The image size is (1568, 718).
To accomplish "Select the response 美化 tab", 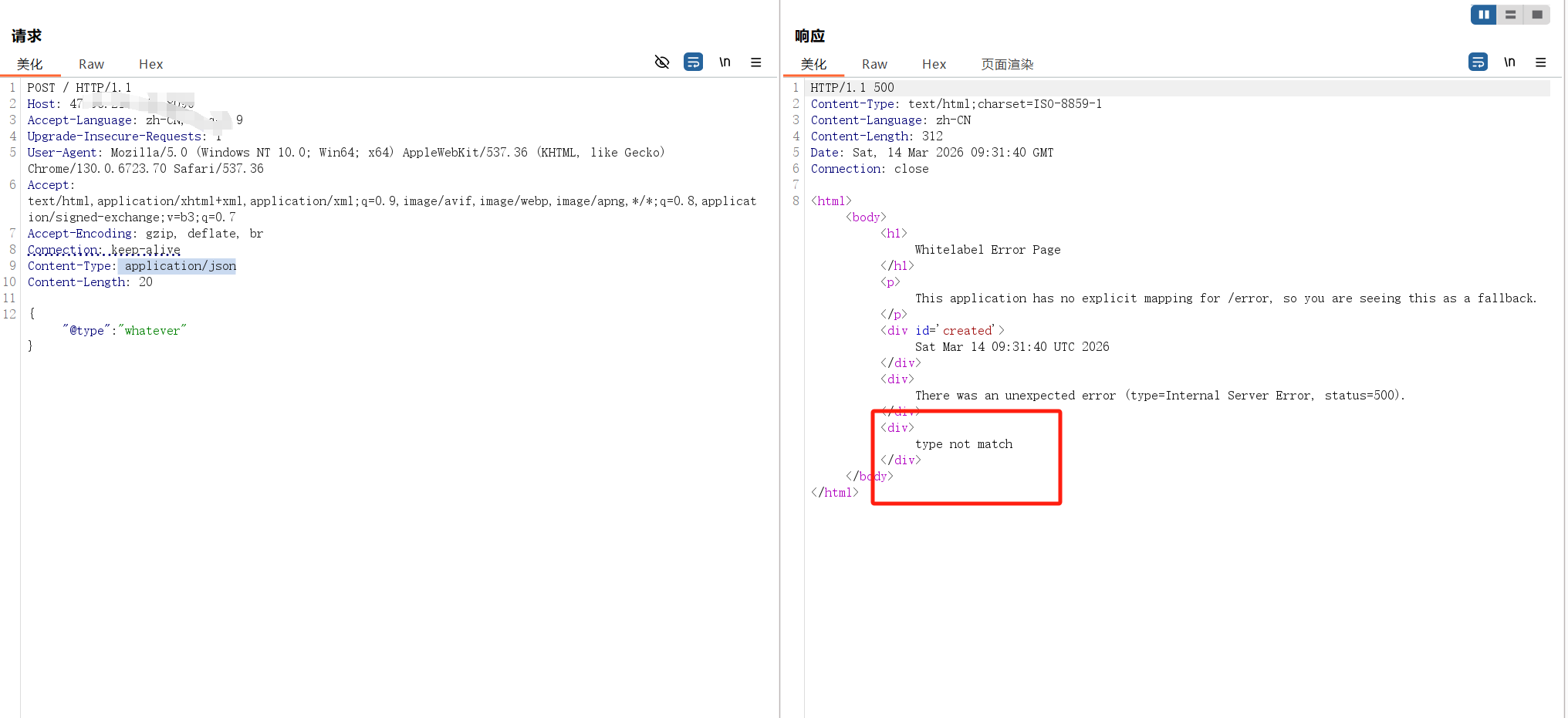I will point(813,64).
